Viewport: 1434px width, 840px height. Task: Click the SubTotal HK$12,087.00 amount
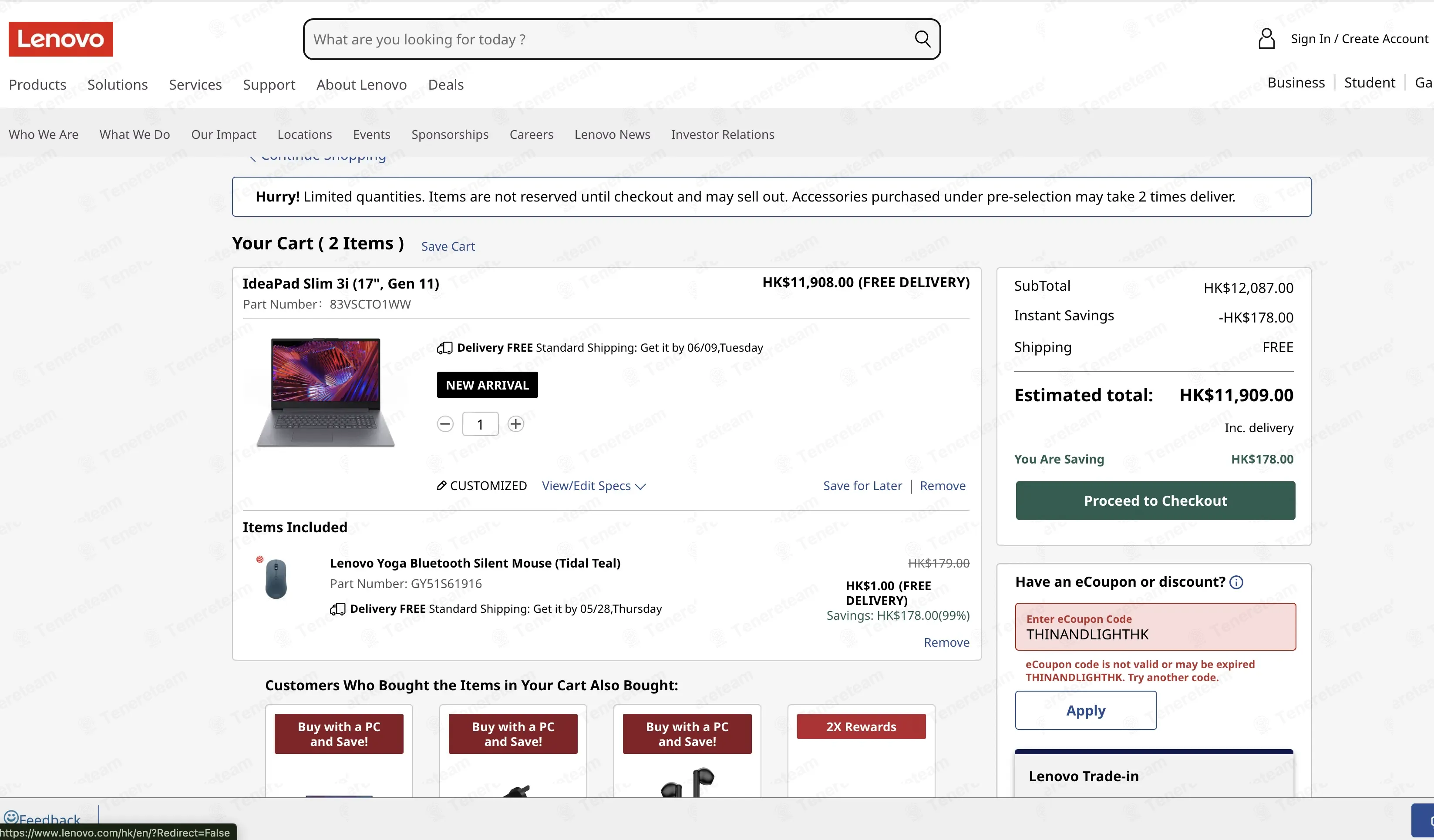coord(1248,288)
